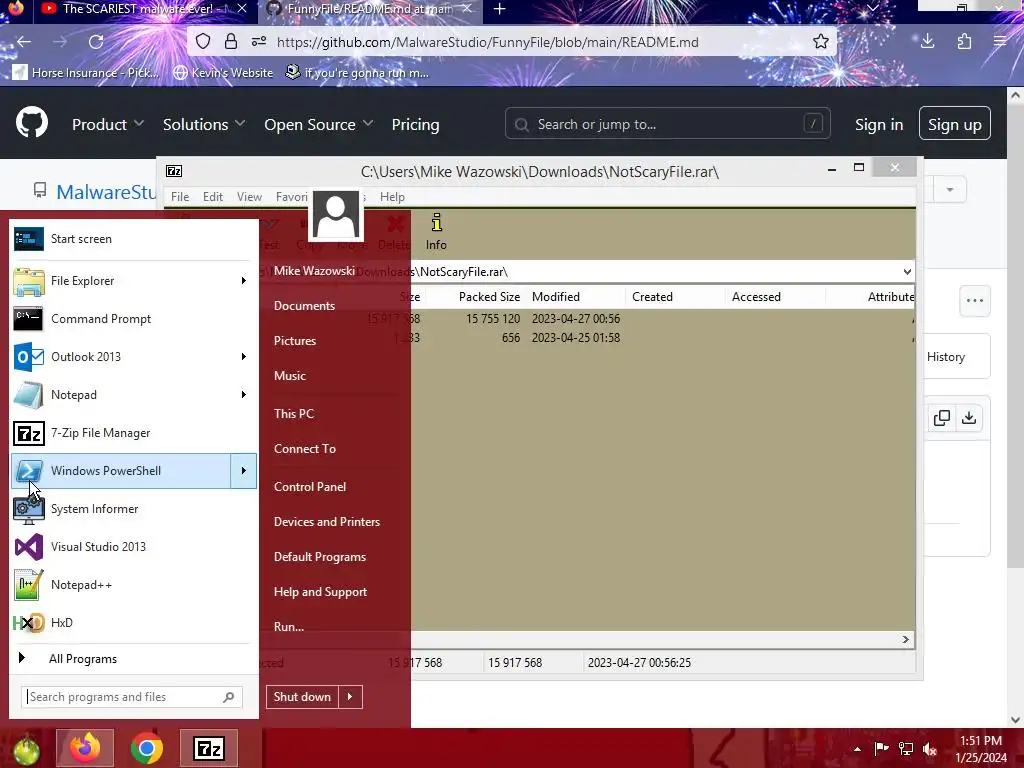Viewport: 1024px width, 768px height.
Task: Expand GitHub Open Source menu
Action: (318, 124)
